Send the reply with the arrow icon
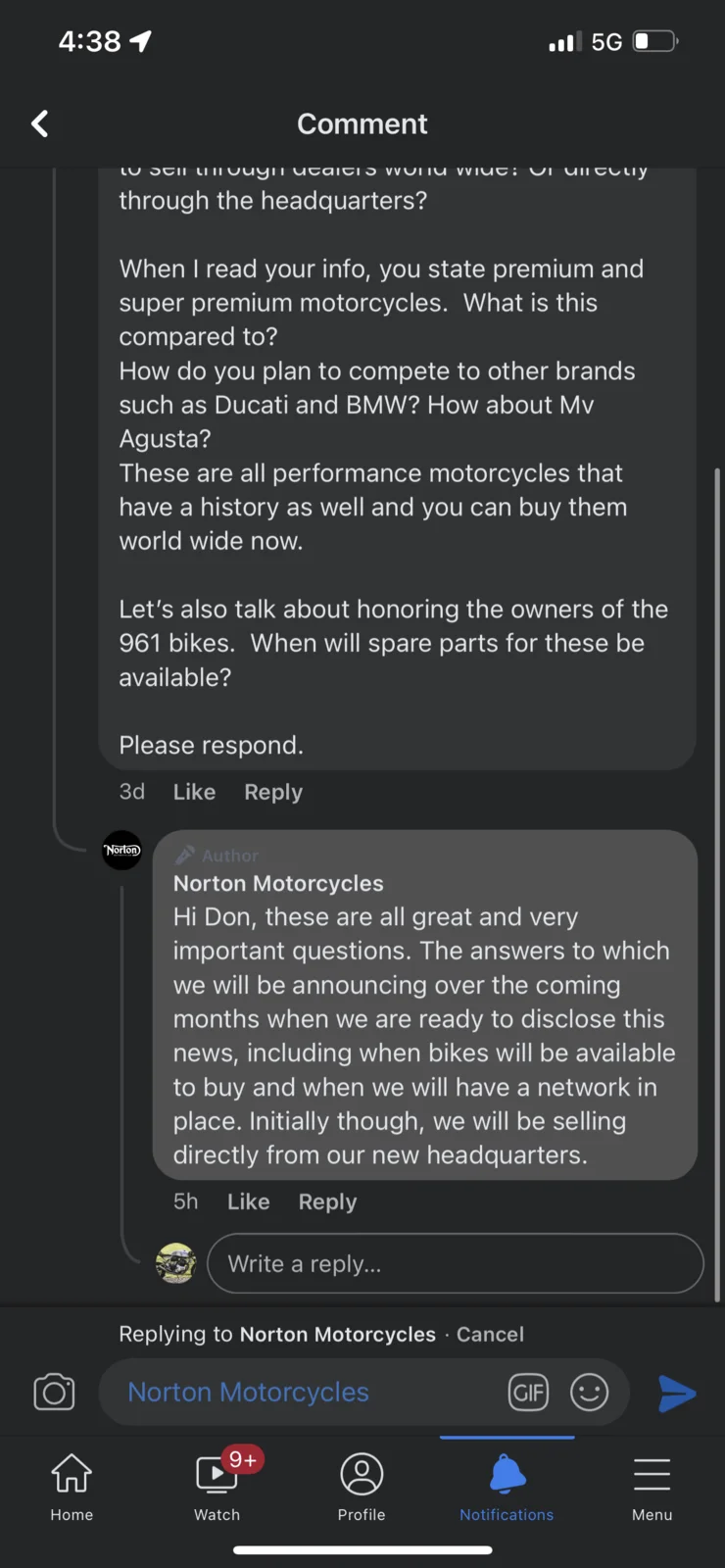 click(676, 1393)
